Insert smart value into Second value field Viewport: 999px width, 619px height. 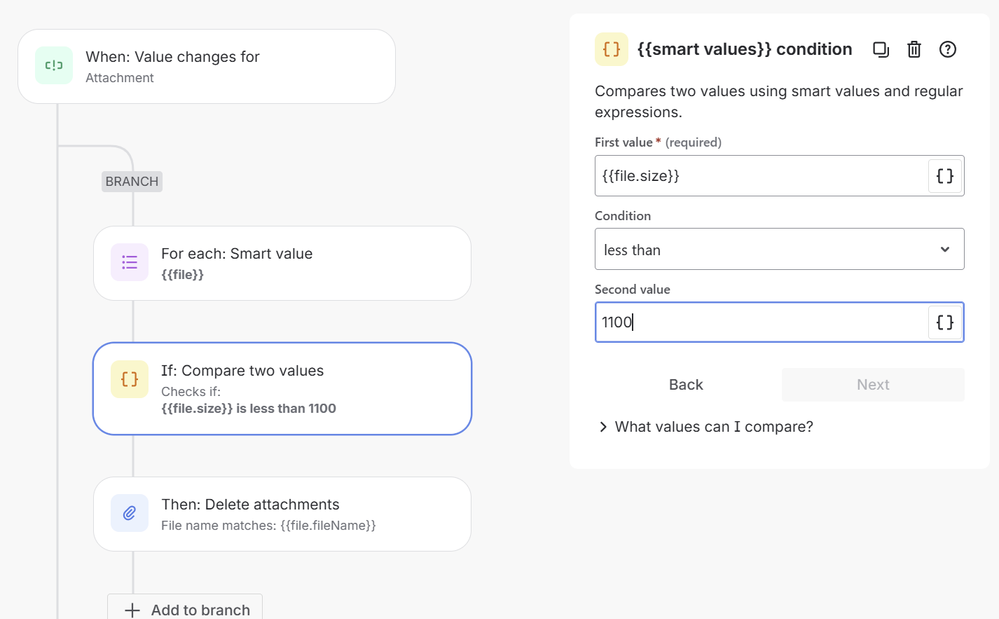click(x=944, y=322)
